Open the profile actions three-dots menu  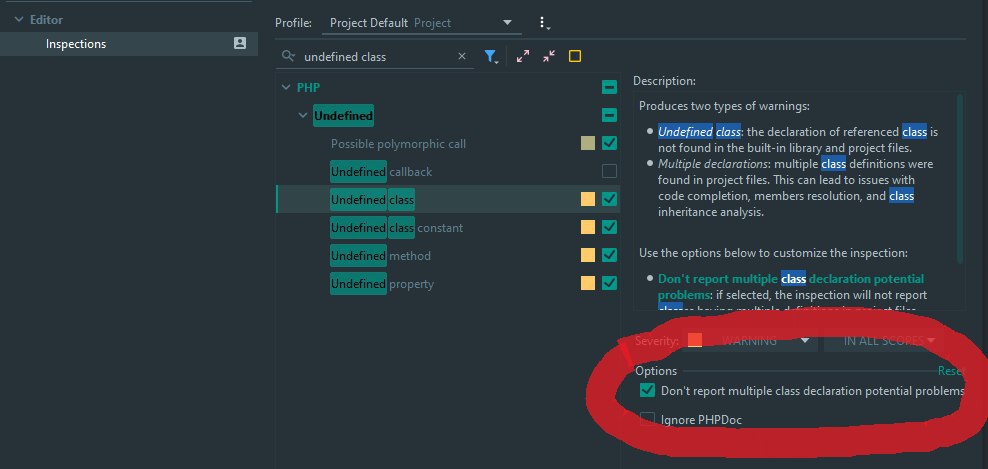tap(543, 22)
